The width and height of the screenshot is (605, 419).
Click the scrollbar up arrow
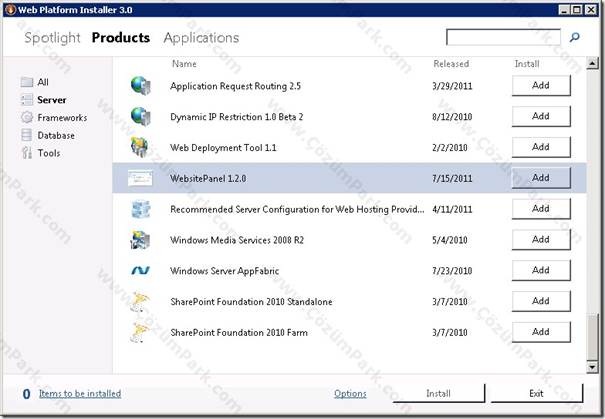[x=592, y=63]
